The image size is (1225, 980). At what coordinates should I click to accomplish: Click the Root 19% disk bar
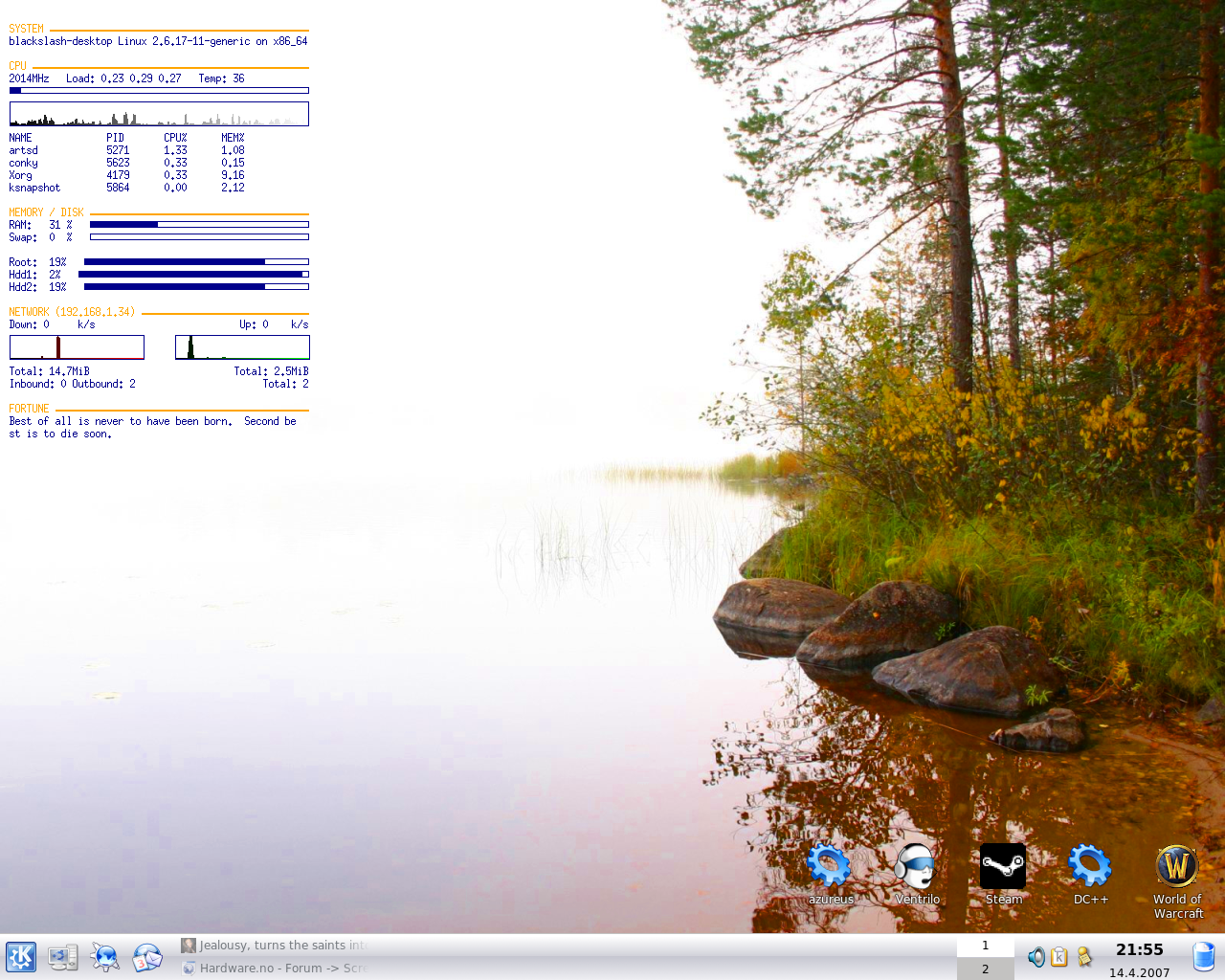pos(196,262)
